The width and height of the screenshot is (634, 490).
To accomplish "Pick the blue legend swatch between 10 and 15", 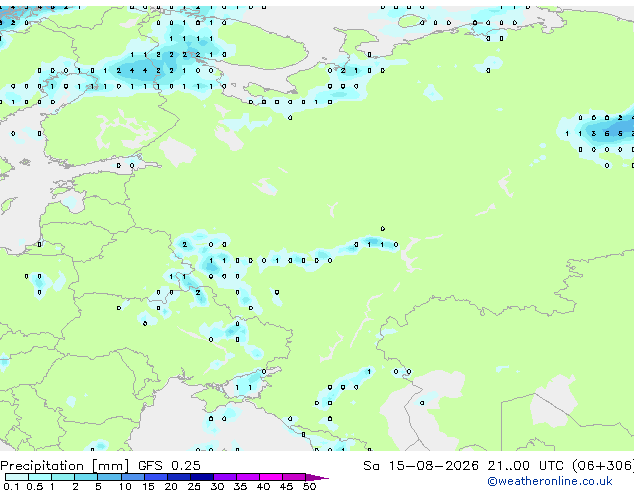I will click(x=133, y=477).
